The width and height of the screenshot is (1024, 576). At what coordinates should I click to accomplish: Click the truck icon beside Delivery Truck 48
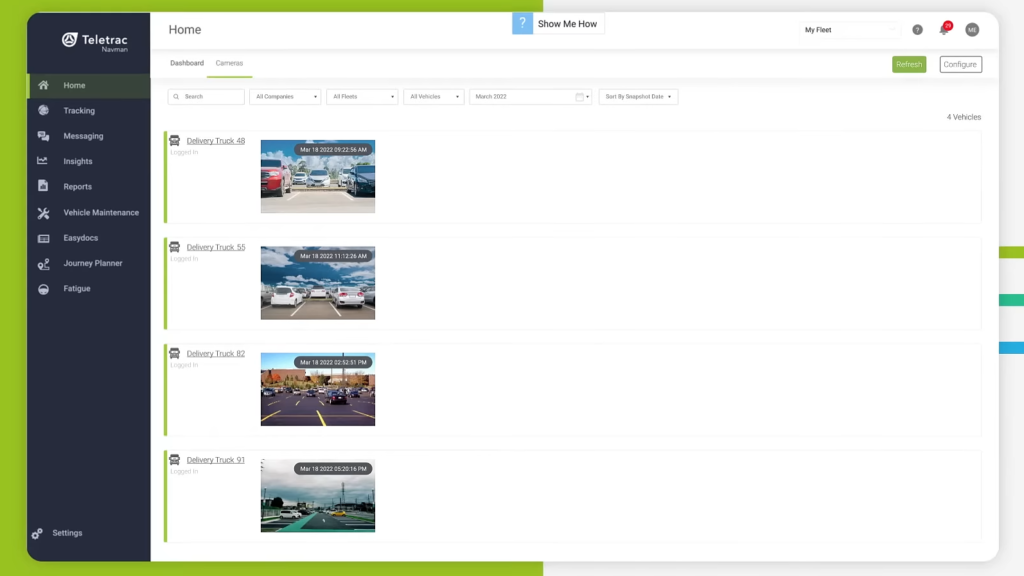click(x=174, y=140)
